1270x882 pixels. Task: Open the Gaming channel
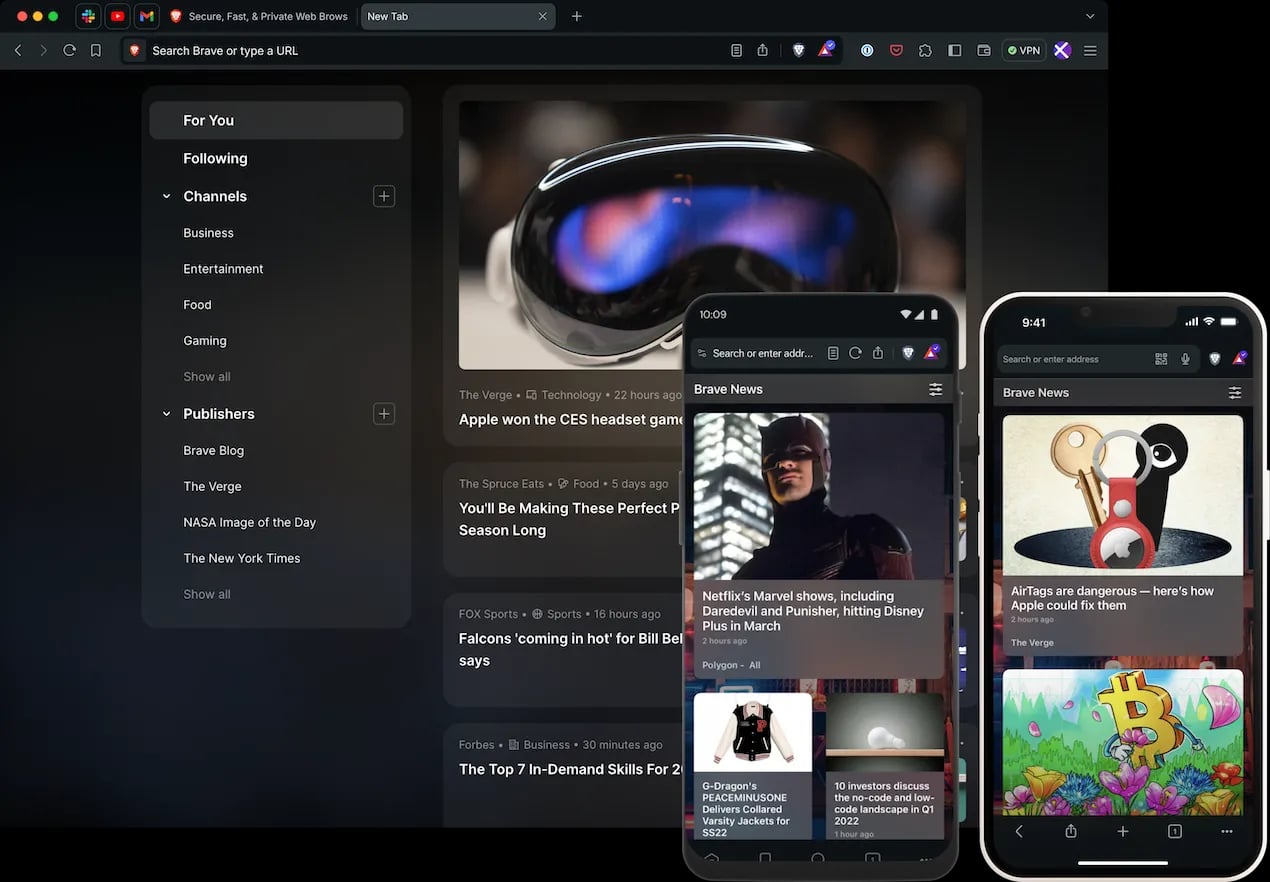(x=205, y=341)
